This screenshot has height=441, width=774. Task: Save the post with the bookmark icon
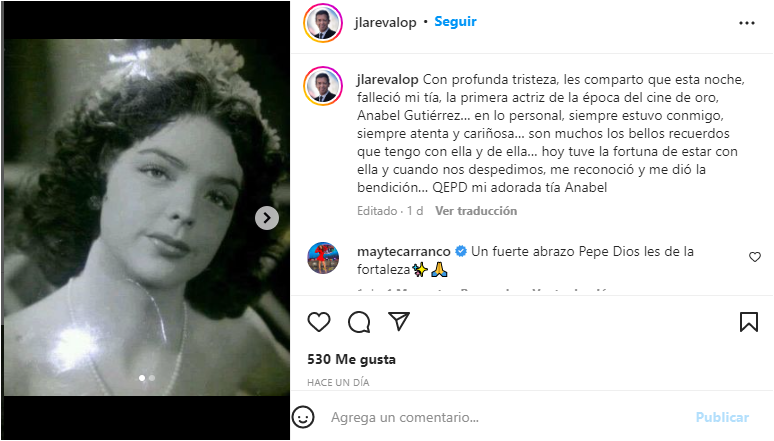point(749,322)
